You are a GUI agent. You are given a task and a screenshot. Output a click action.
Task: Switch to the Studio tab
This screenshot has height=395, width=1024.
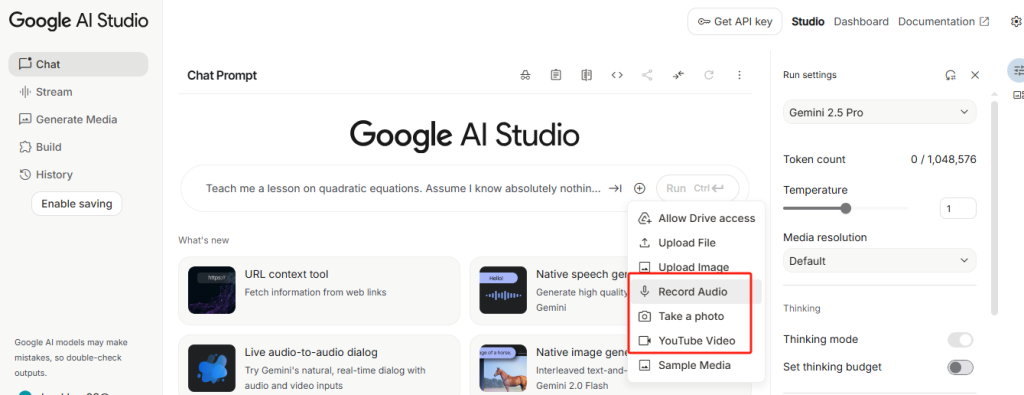pyautogui.click(x=808, y=22)
